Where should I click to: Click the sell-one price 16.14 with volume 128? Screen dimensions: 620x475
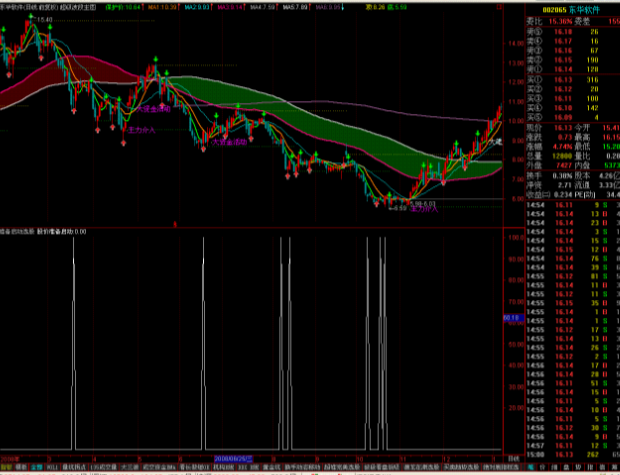click(563, 69)
